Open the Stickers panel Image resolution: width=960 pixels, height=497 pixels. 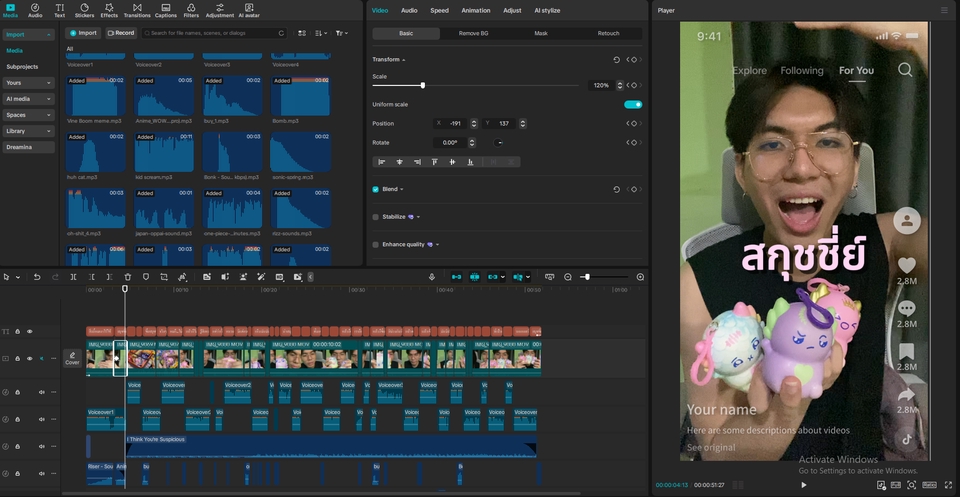point(84,11)
